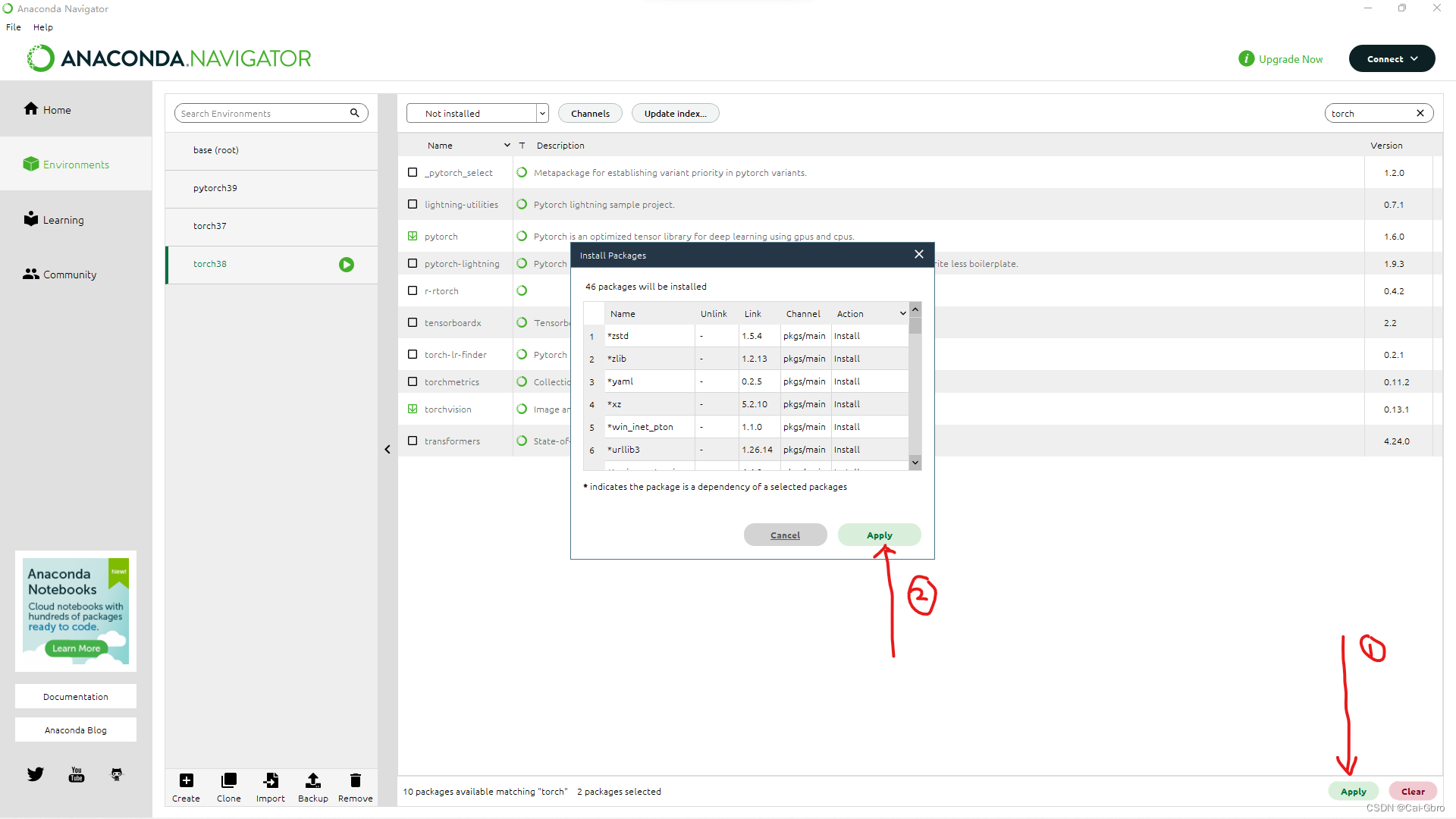Open the Action column dropdown in dialog
Viewport: 1456px width, 819px height.
[x=903, y=313]
